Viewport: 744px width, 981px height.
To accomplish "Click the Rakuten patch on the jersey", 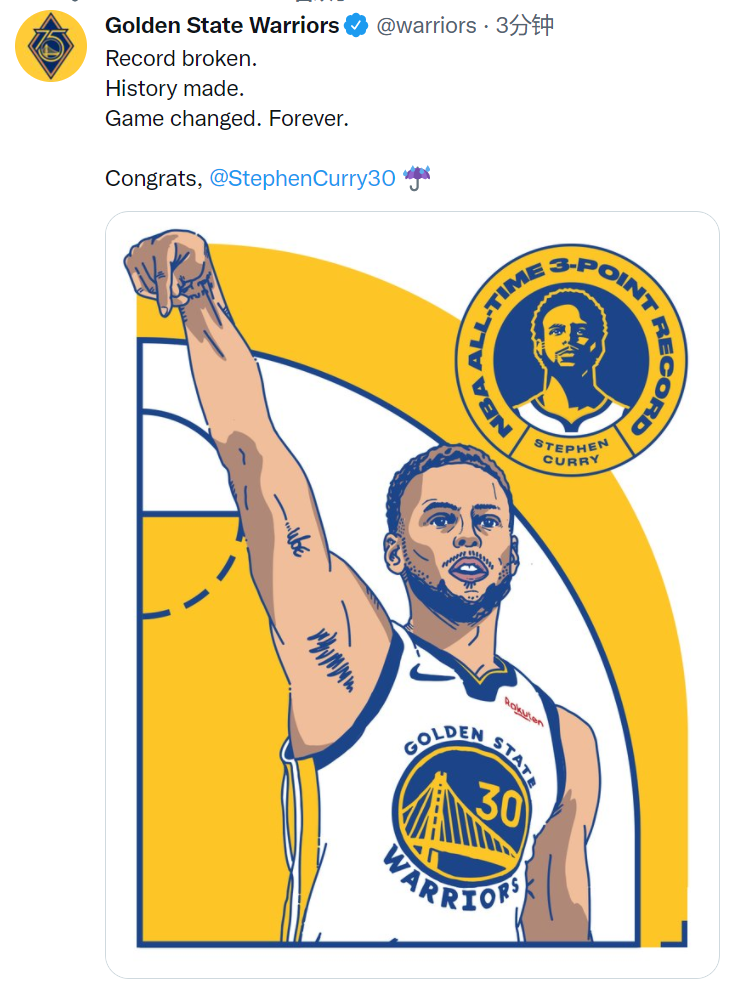I will tap(523, 711).
